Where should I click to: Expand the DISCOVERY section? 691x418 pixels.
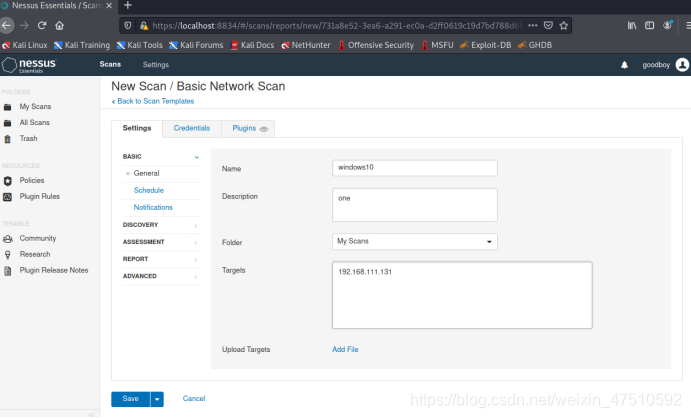pyautogui.click(x=161, y=225)
